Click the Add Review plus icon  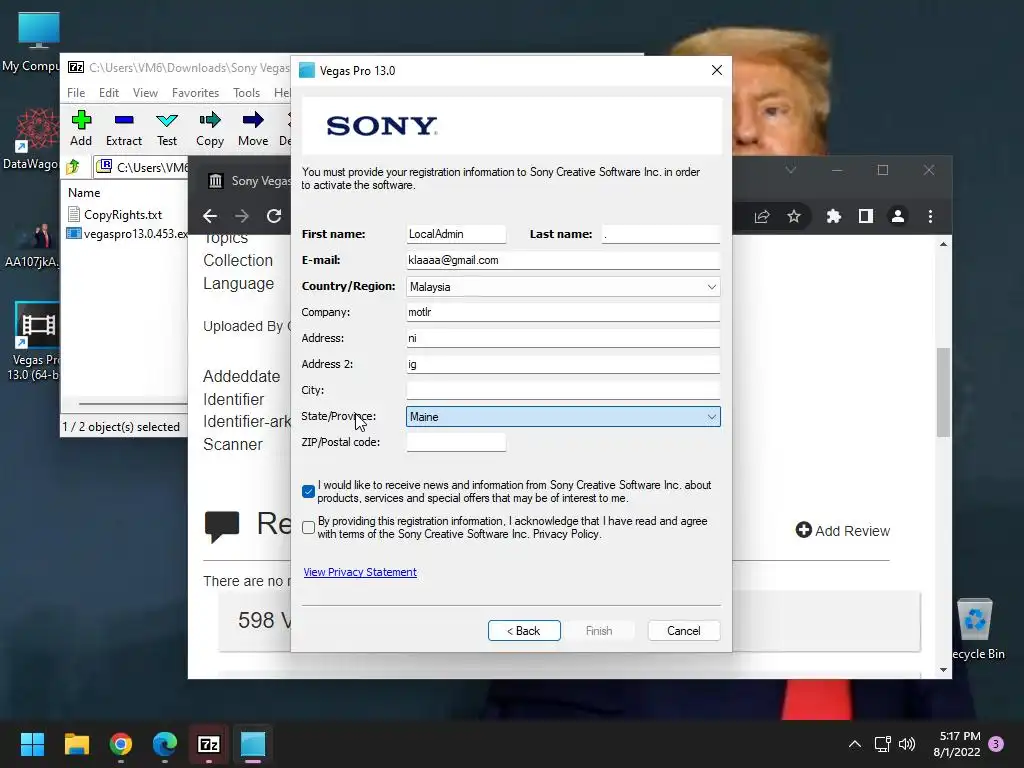pos(803,530)
